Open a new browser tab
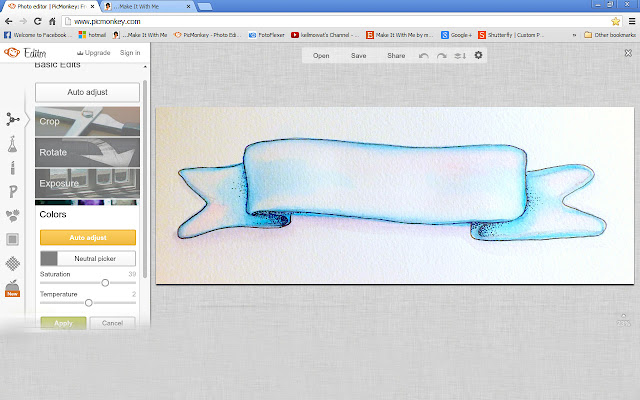The width and height of the screenshot is (640, 400). pyautogui.click(x=205, y=7)
